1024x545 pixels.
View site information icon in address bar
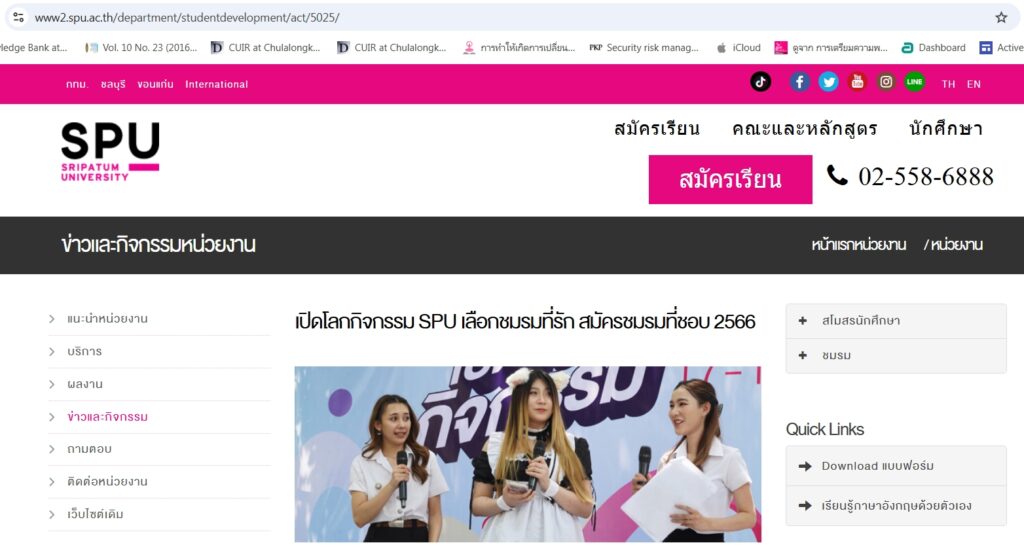point(18,18)
